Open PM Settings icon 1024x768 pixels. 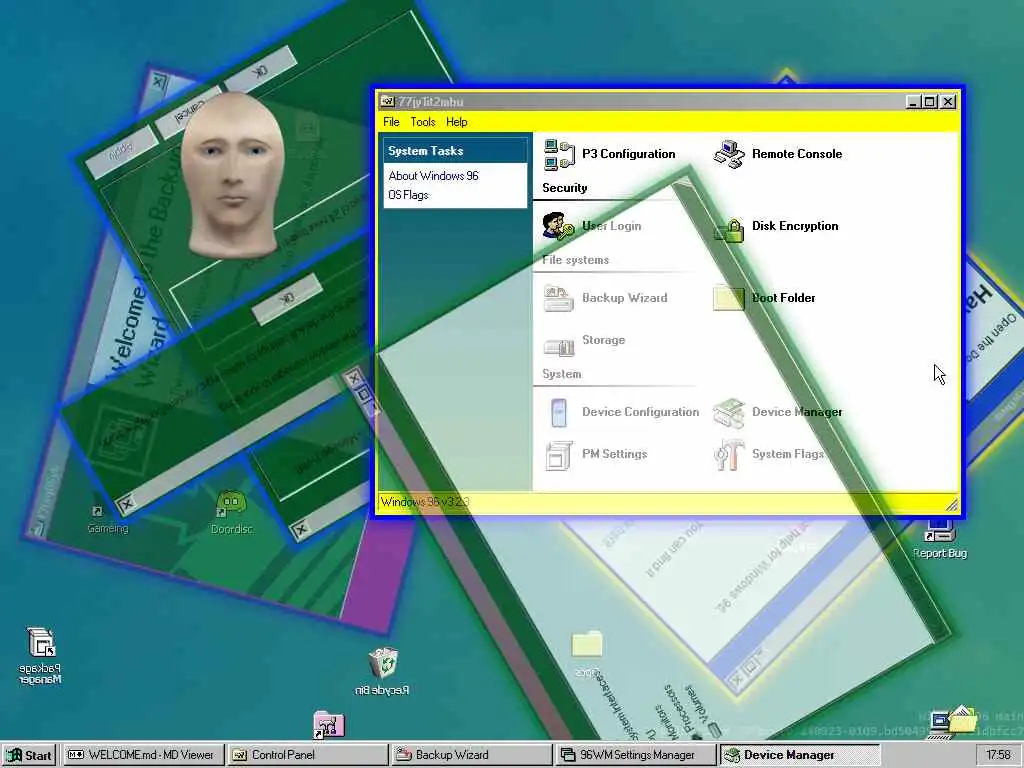[x=559, y=455]
